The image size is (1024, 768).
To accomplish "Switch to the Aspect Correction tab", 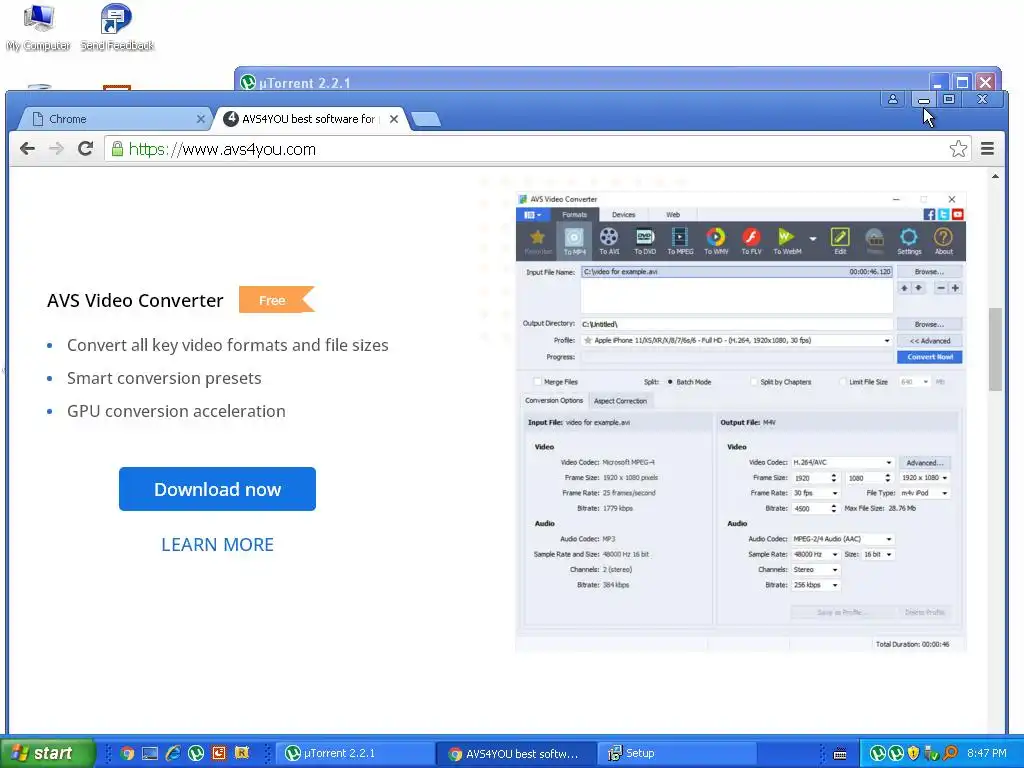I will 620,401.
